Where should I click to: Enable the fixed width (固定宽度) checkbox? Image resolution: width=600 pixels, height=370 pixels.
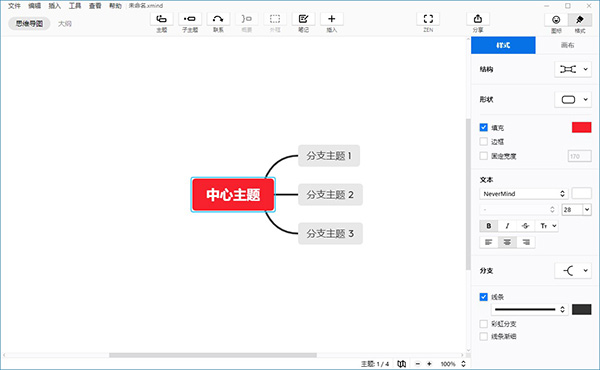click(484, 156)
